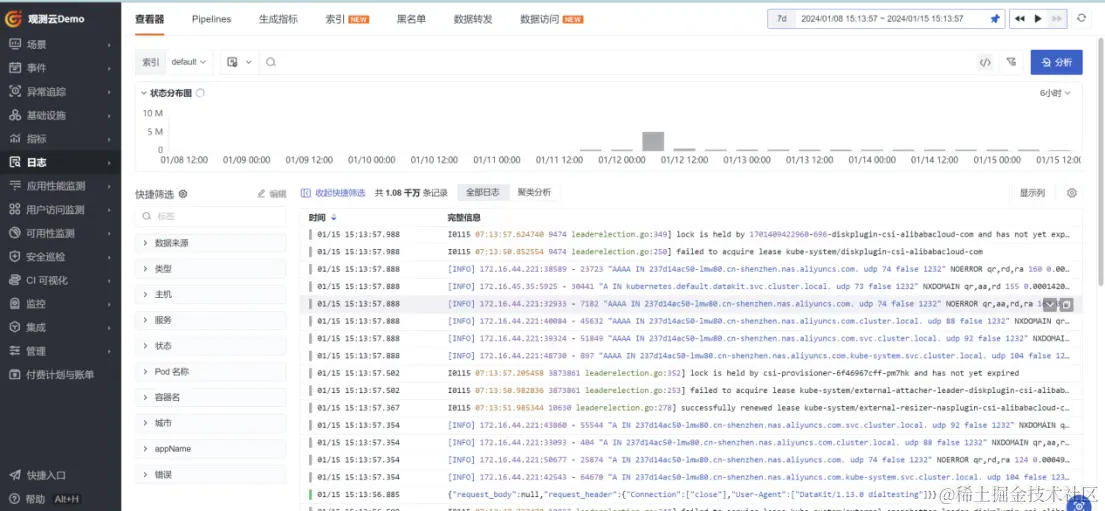Open 应用性能监测 in the sidebar

61,186
